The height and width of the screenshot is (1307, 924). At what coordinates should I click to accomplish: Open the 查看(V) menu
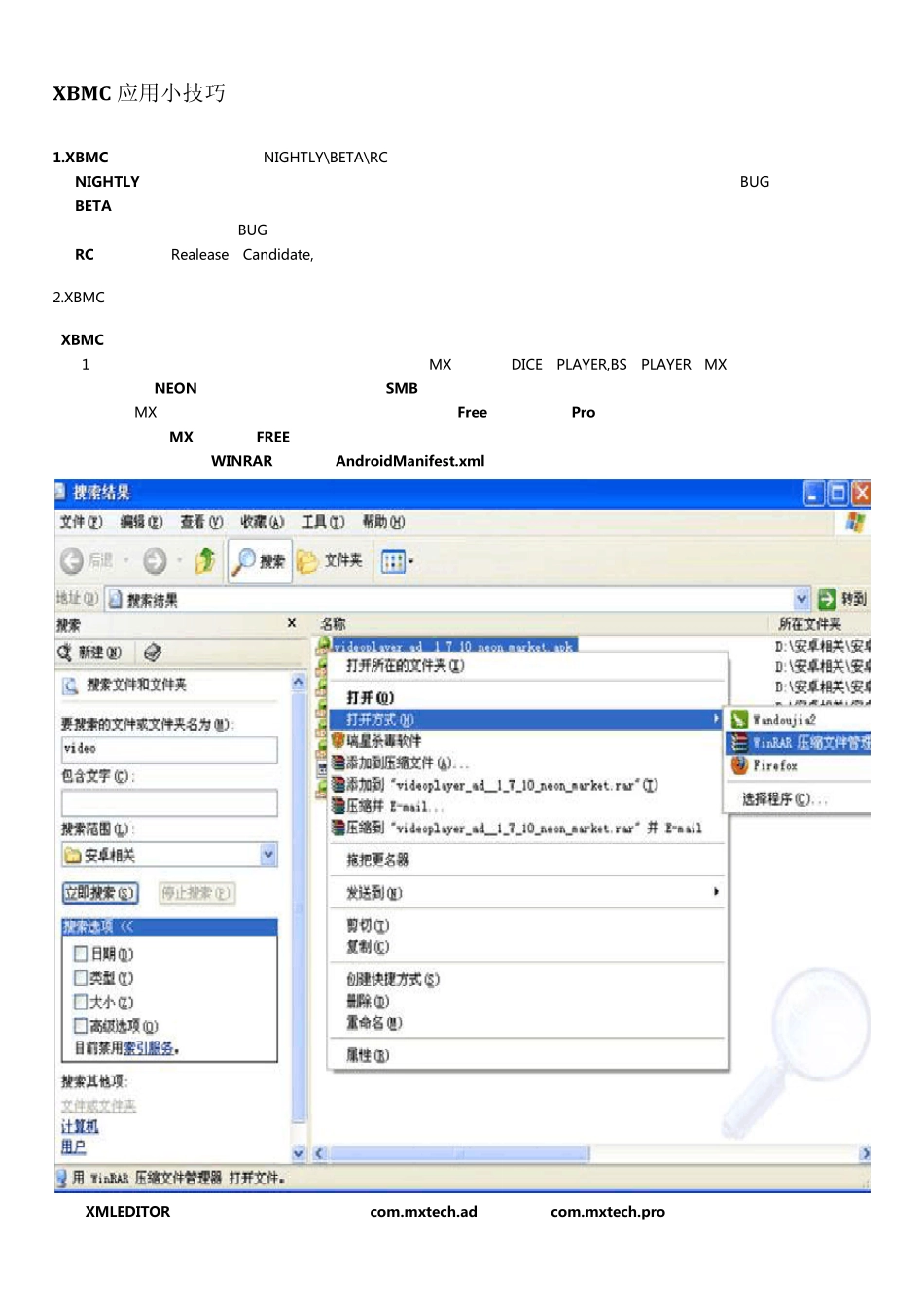pyautogui.click(x=201, y=522)
